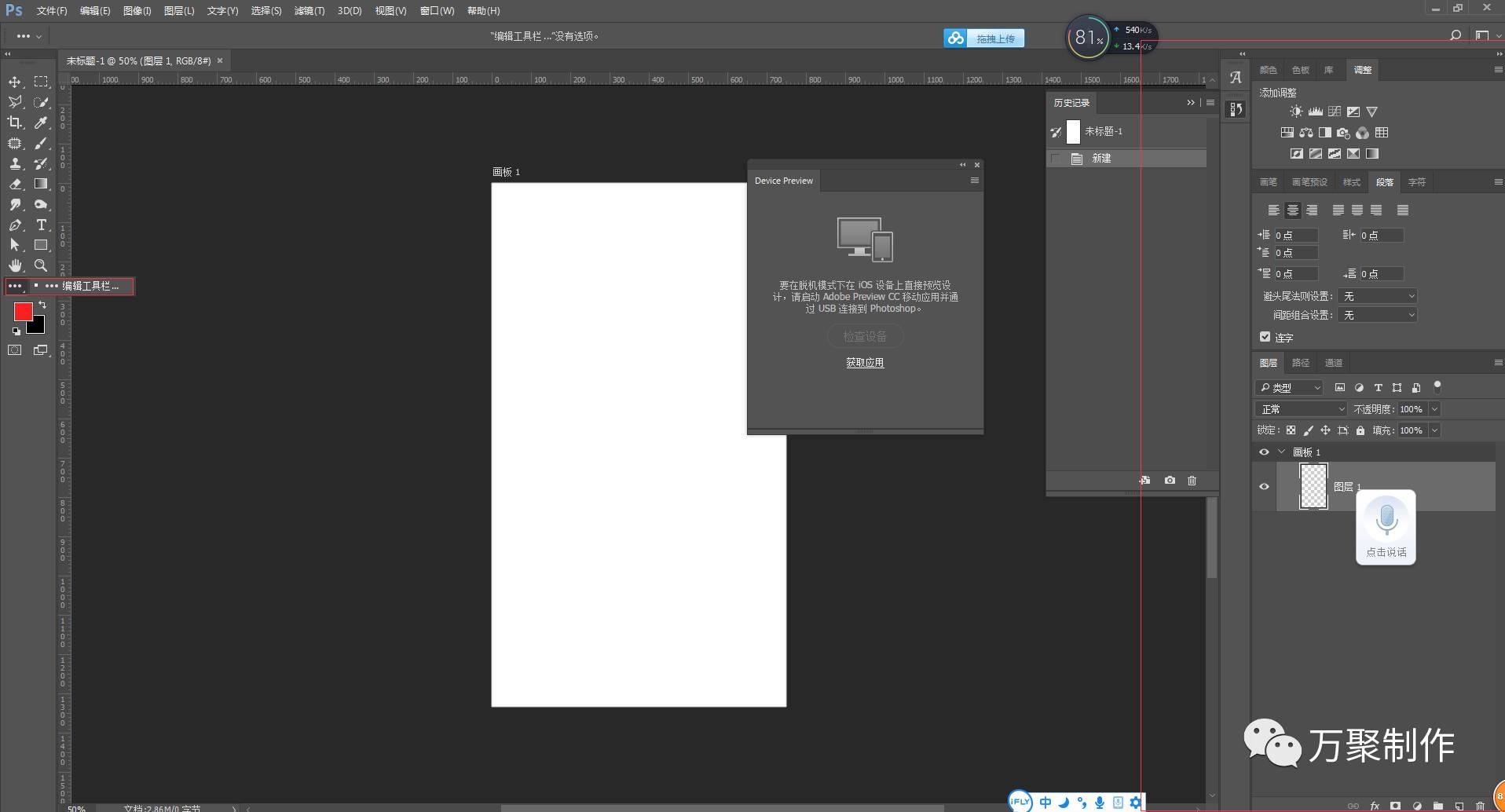Click the trash icon in History panel
This screenshot has height=812, width=1505.
click(1192, 481)
